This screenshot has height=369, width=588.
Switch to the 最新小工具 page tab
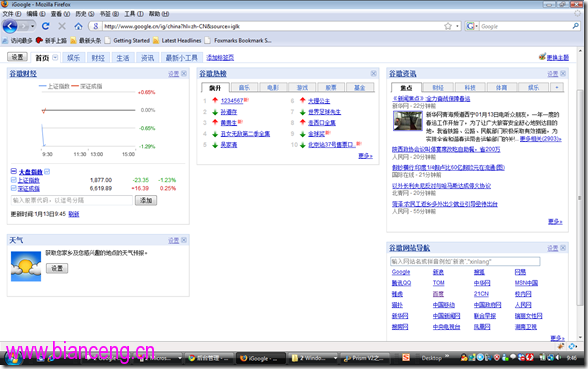click(x=182, y=58)
